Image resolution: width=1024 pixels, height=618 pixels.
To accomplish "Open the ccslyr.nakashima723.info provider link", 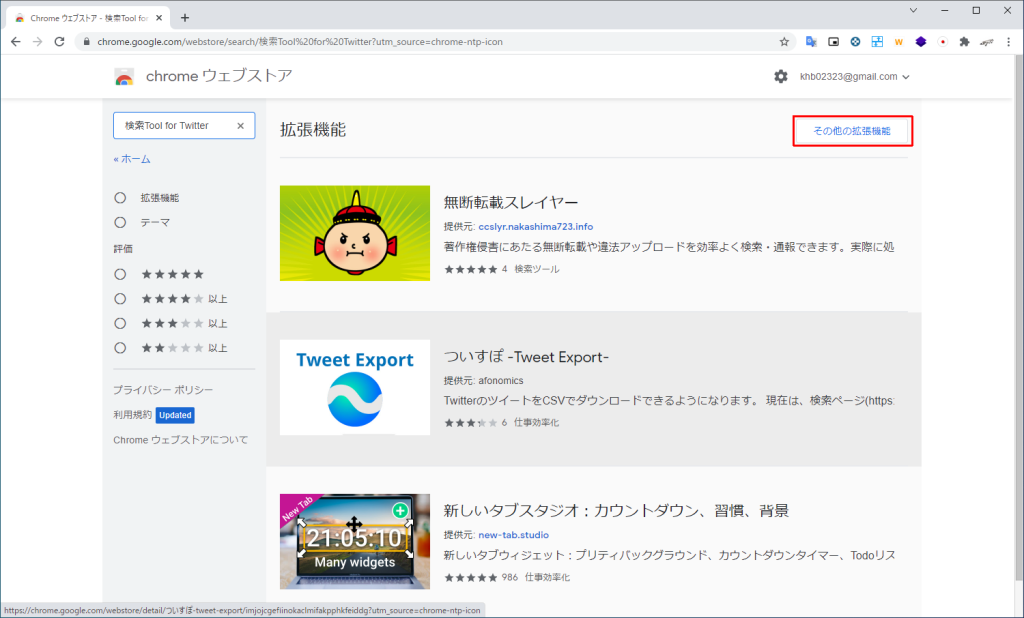I will click(x=536, y=227).
